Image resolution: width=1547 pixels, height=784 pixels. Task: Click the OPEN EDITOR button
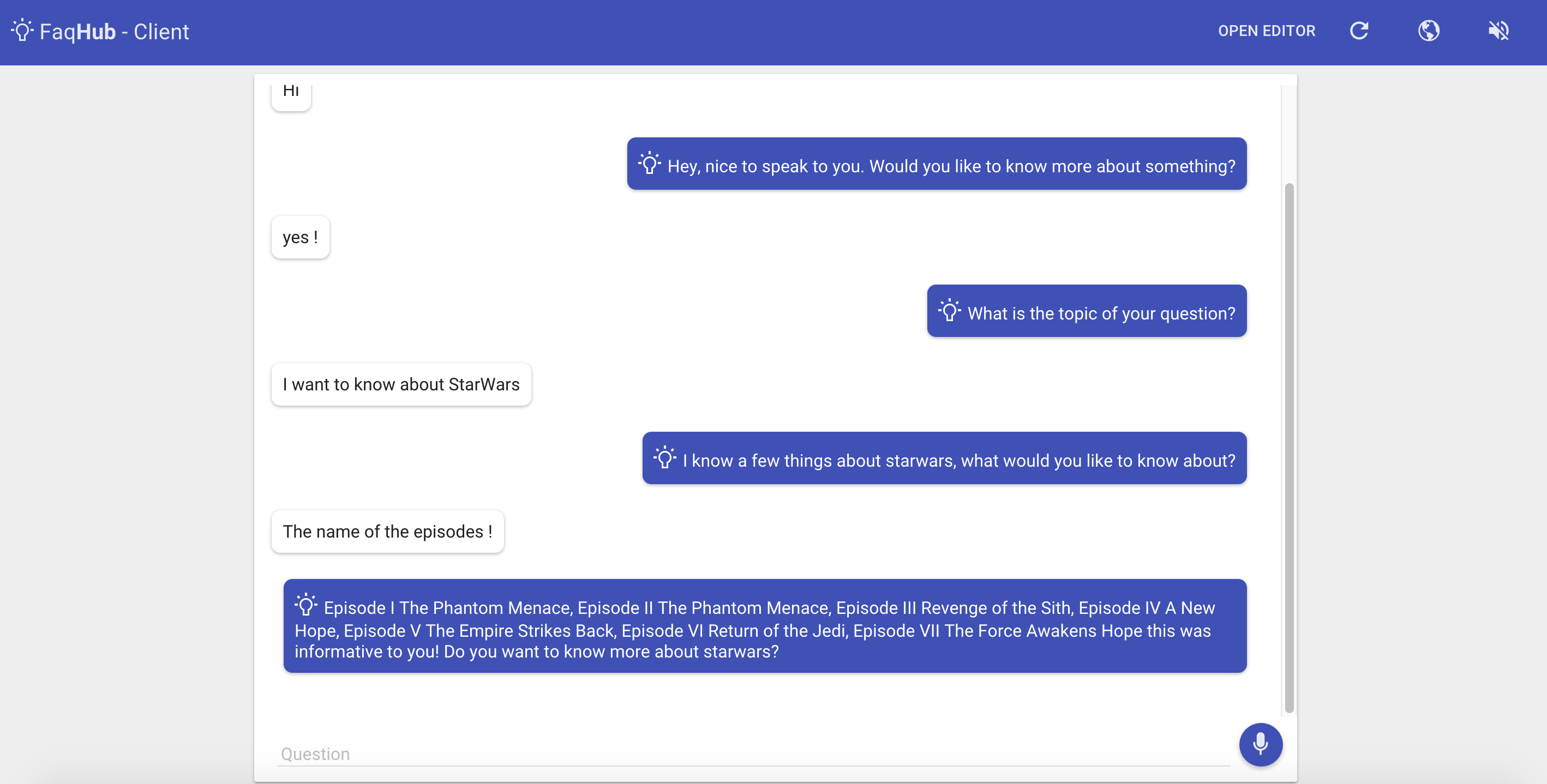[x=1266, y=31]
